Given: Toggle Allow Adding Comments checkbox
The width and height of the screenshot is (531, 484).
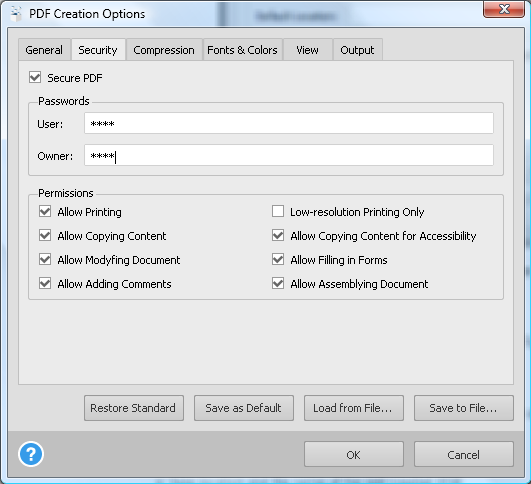Looking at the screenshot, I should (x=45, y=283).
